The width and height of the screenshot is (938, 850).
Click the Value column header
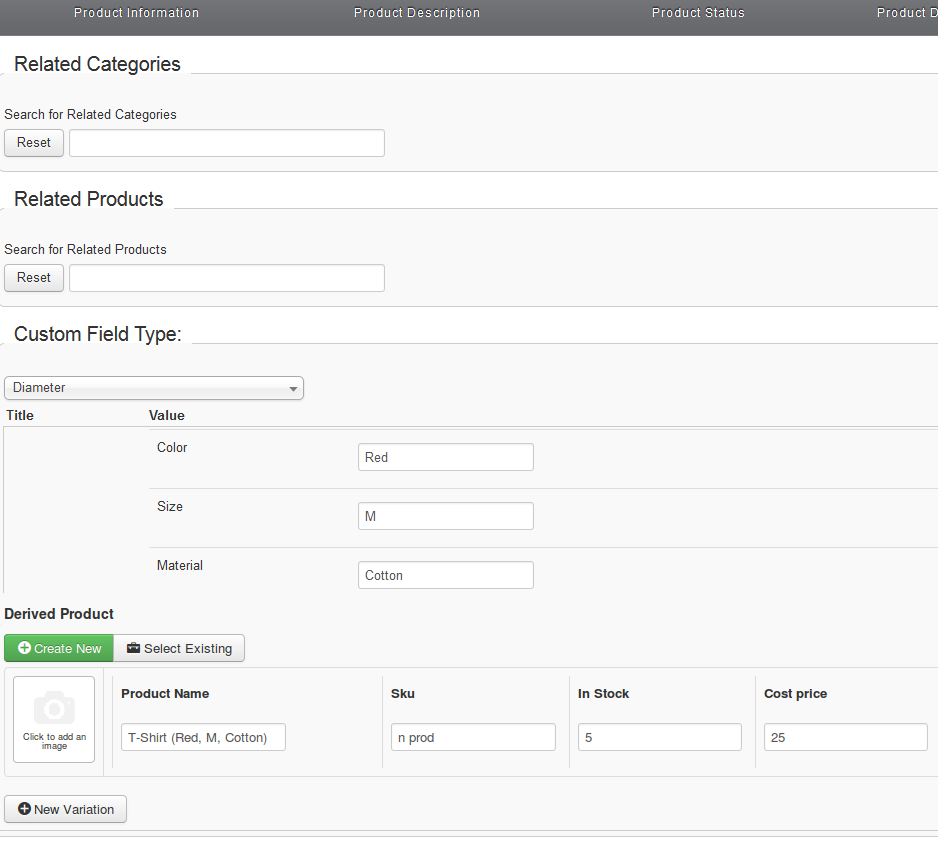tap(166, 415)
